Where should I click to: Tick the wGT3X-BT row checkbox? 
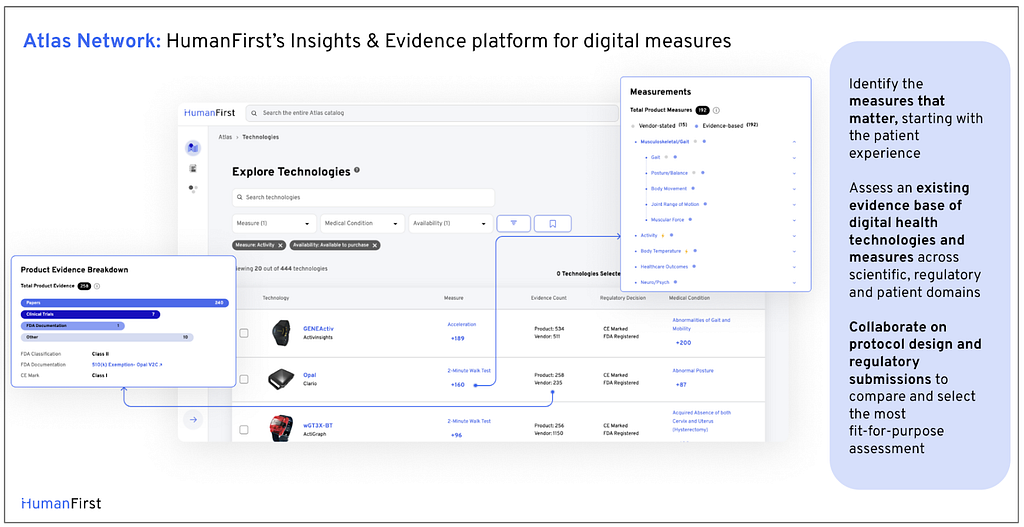point(244,430)
